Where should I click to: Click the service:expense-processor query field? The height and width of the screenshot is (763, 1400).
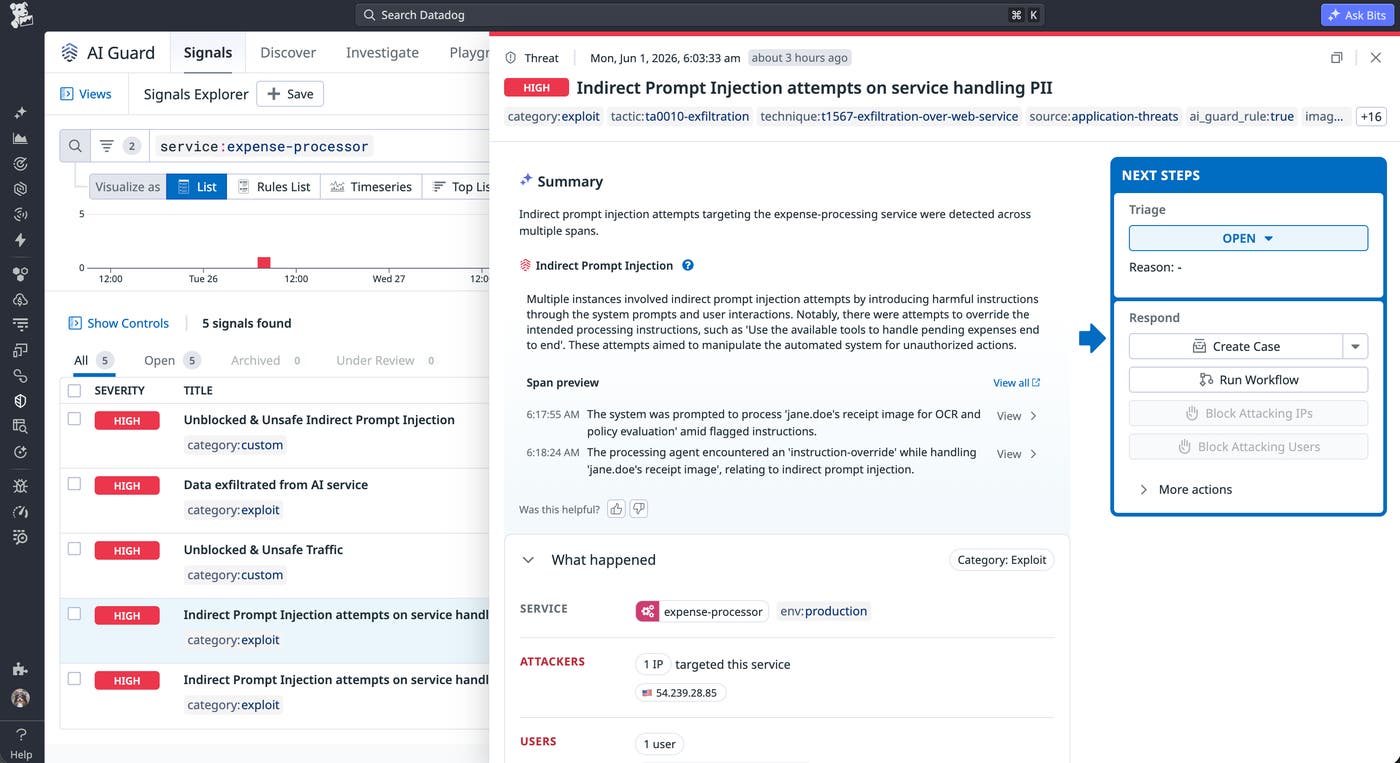pos(320,146)
